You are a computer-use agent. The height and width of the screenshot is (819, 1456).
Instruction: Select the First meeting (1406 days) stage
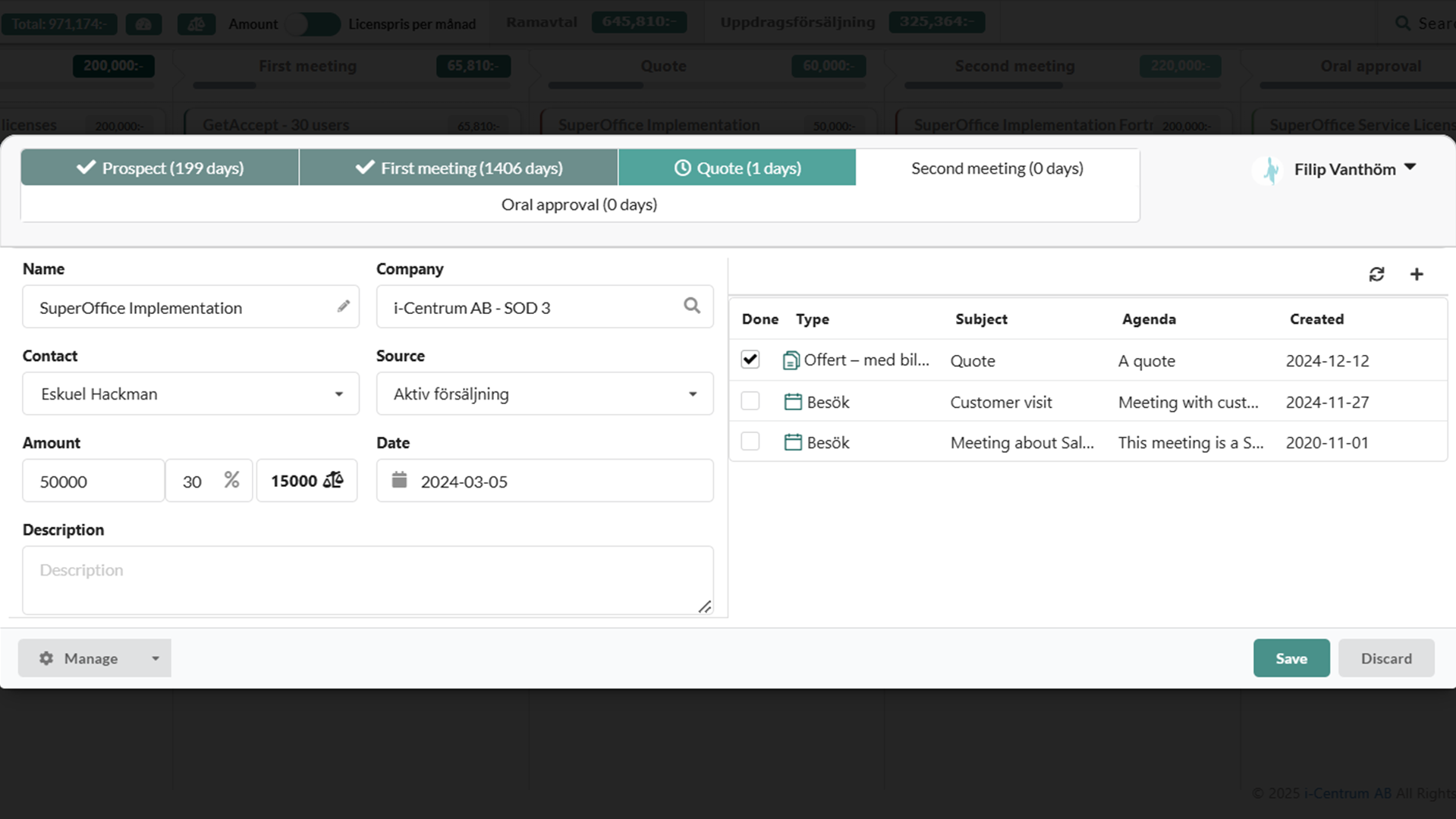coord(459,168)
